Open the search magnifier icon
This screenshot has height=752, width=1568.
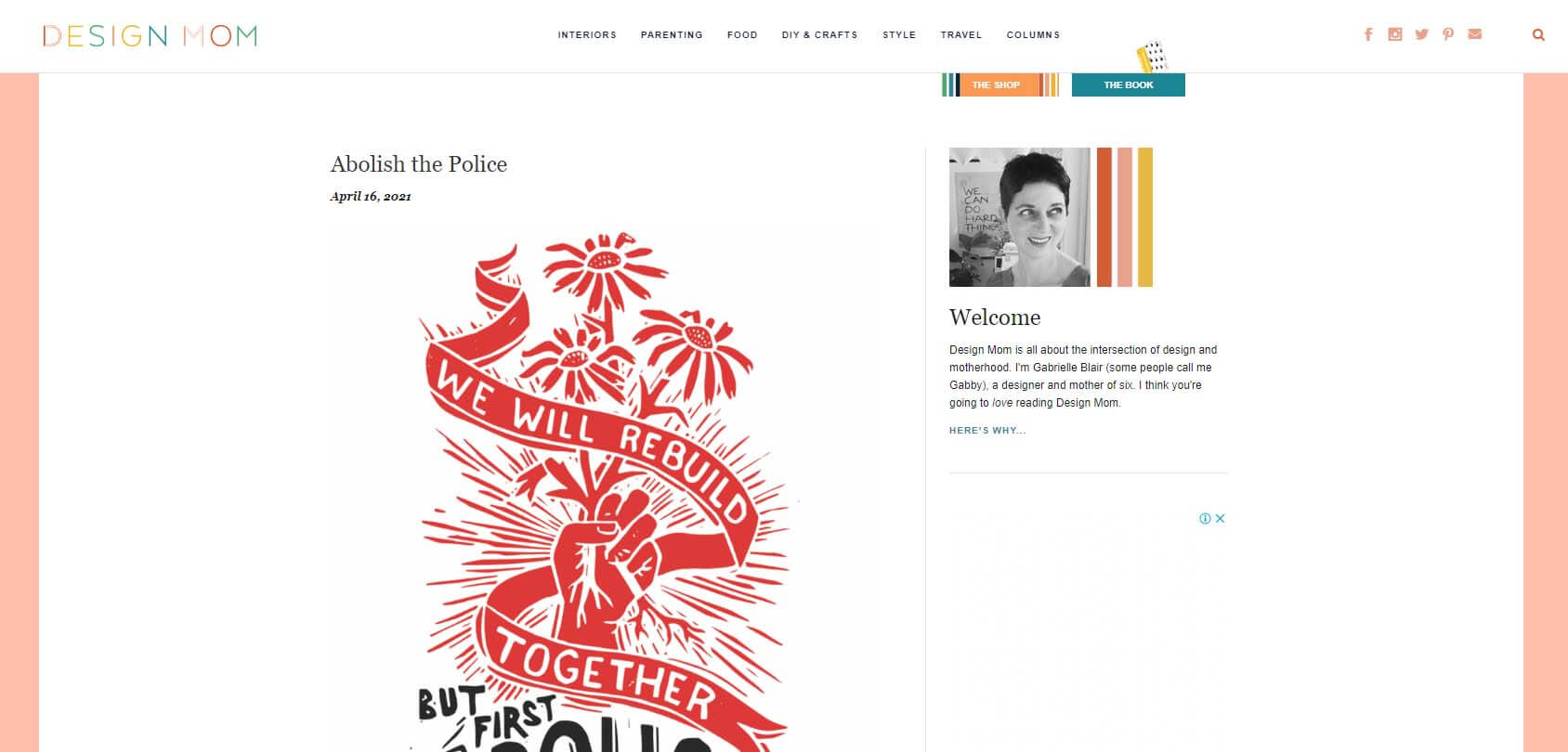(x=1538, y=35)
